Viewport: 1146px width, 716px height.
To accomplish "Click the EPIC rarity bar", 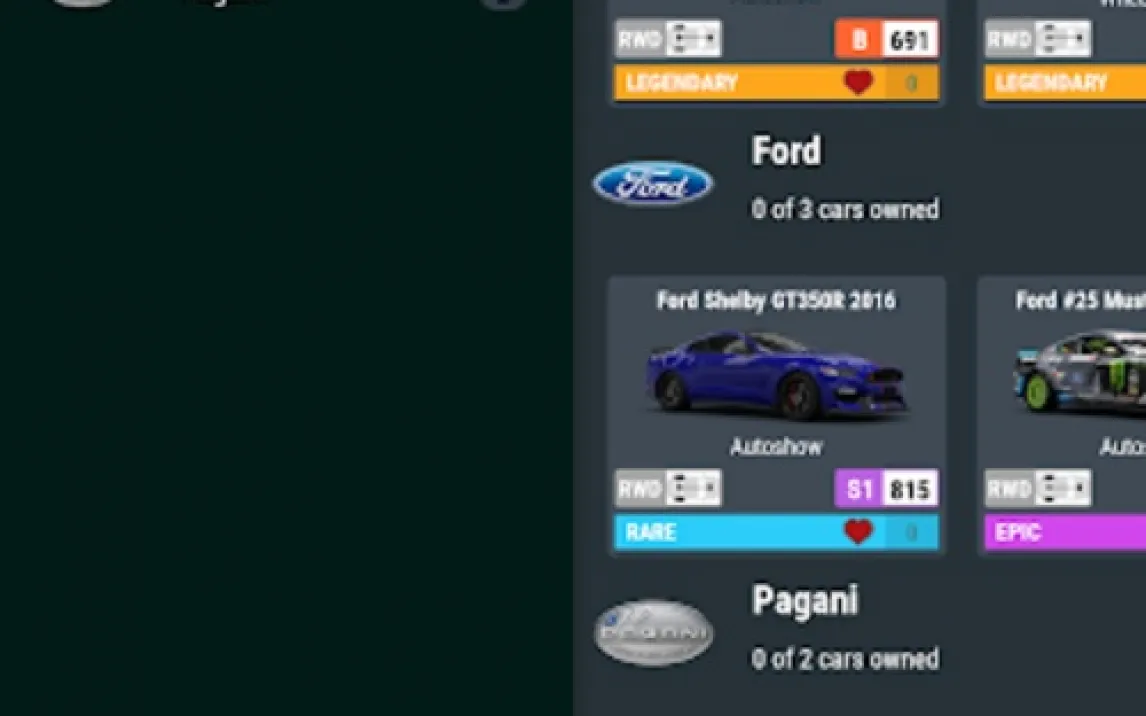I will tap(1065, 532).
